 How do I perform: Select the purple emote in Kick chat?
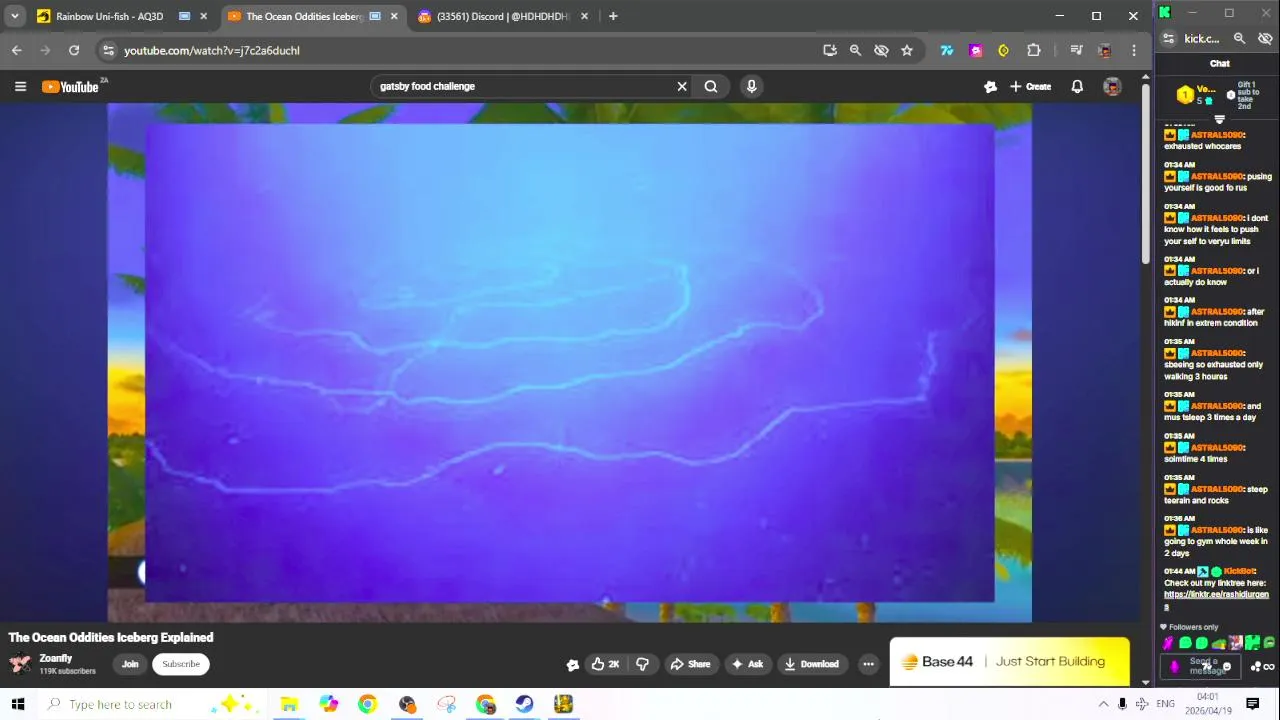1168,643
